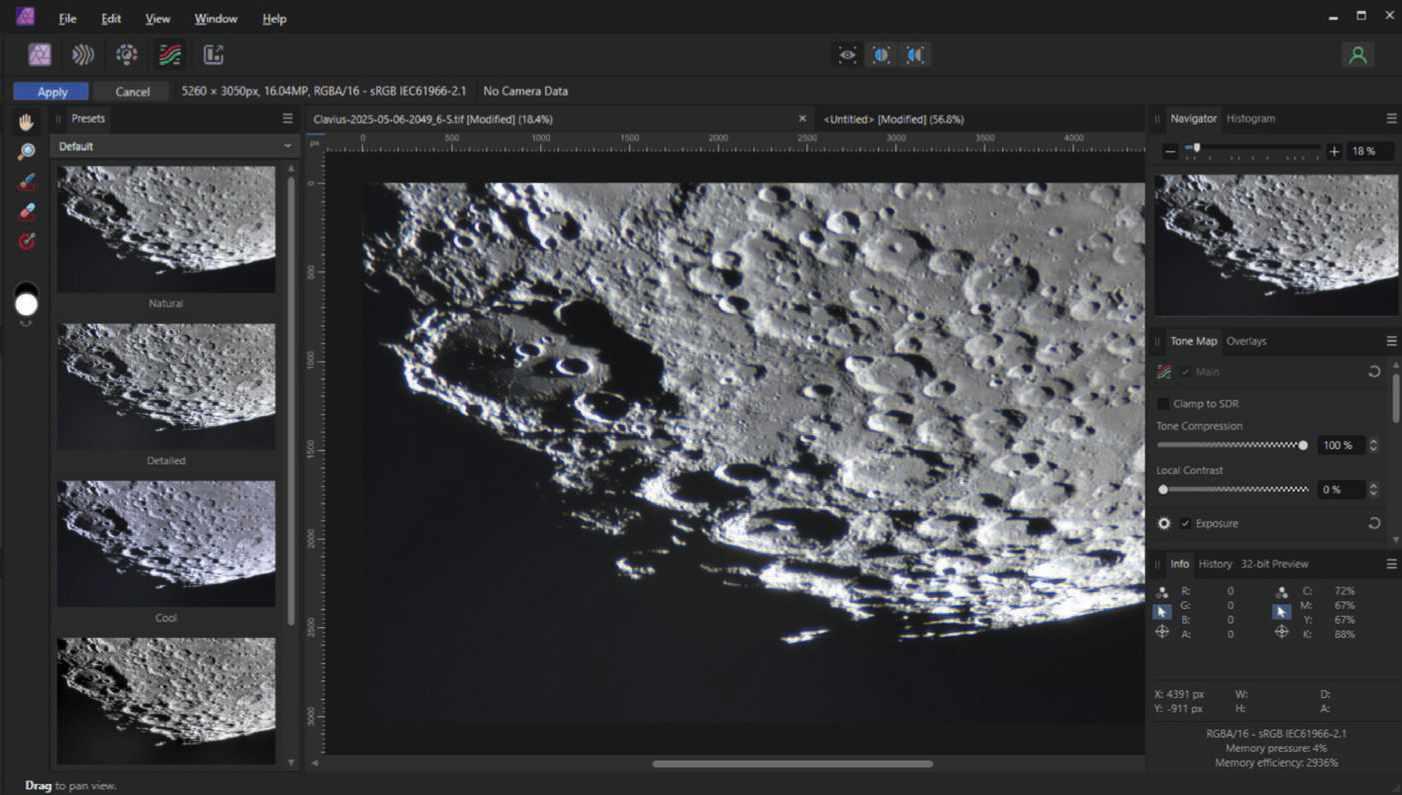
Task: Click the Tone Compression slider handle
Action: 1302,445
